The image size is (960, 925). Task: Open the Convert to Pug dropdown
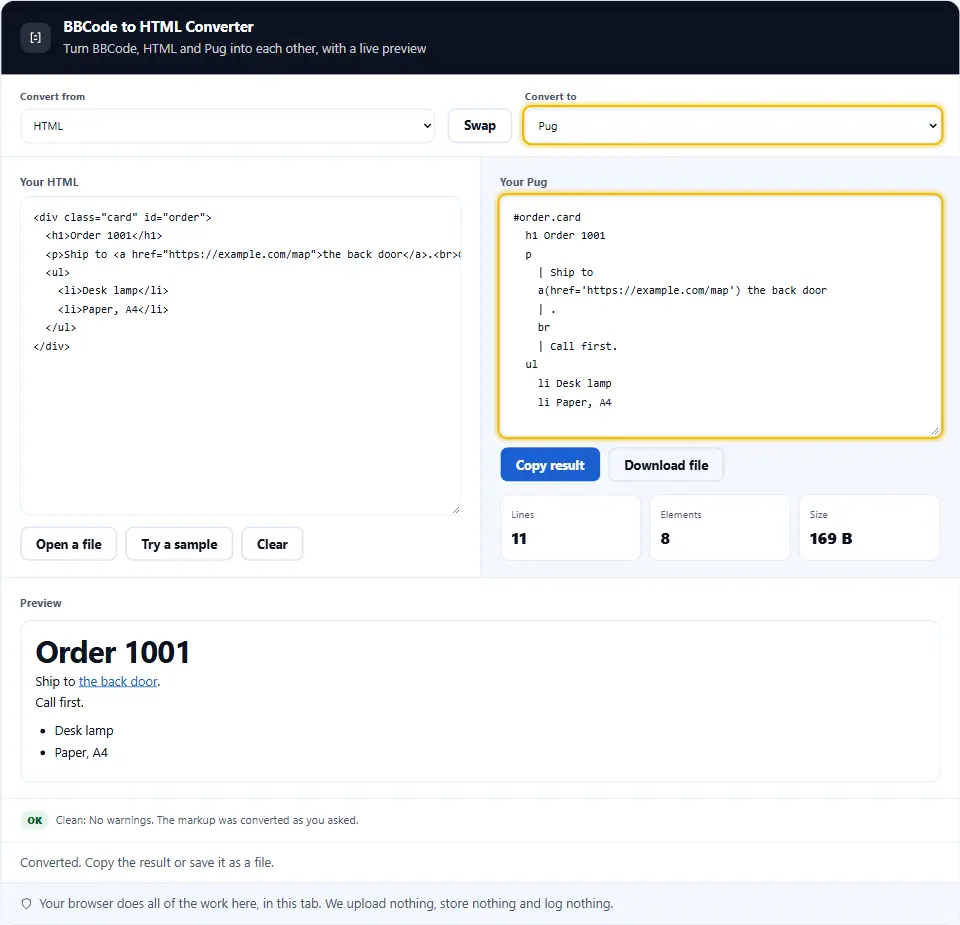click(x=732, y=126)
